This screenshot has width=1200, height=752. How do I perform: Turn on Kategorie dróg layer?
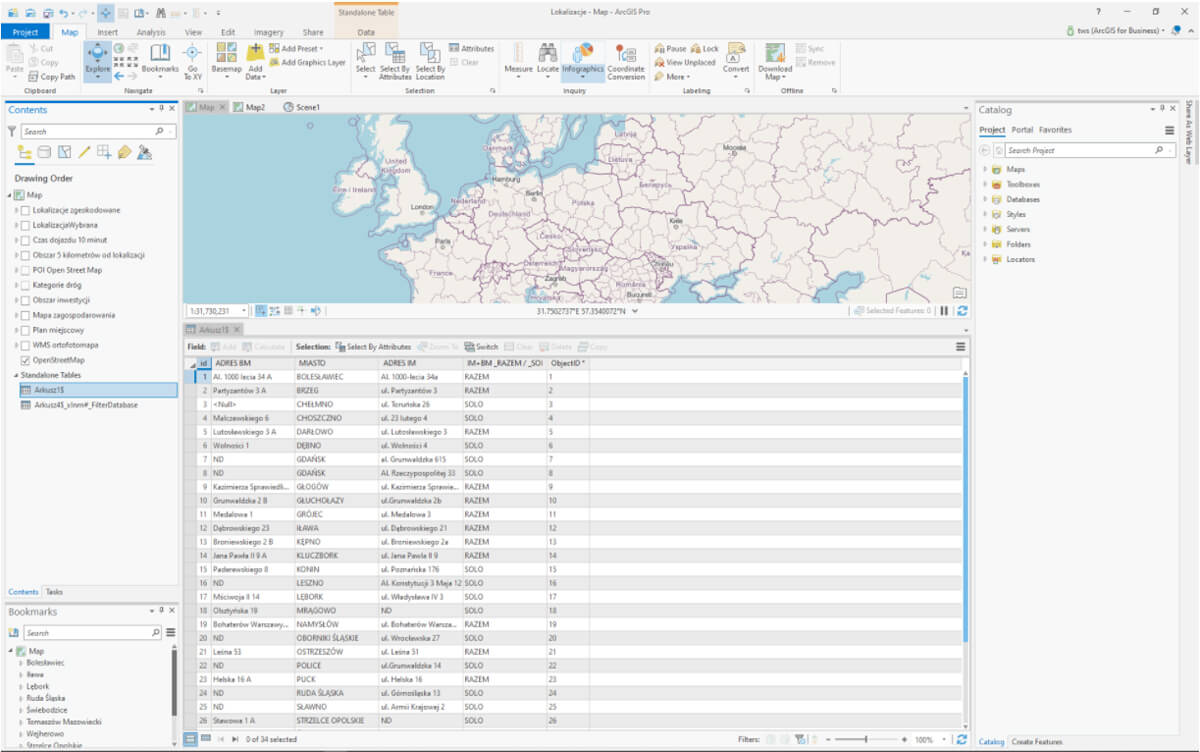pos(25,285)
